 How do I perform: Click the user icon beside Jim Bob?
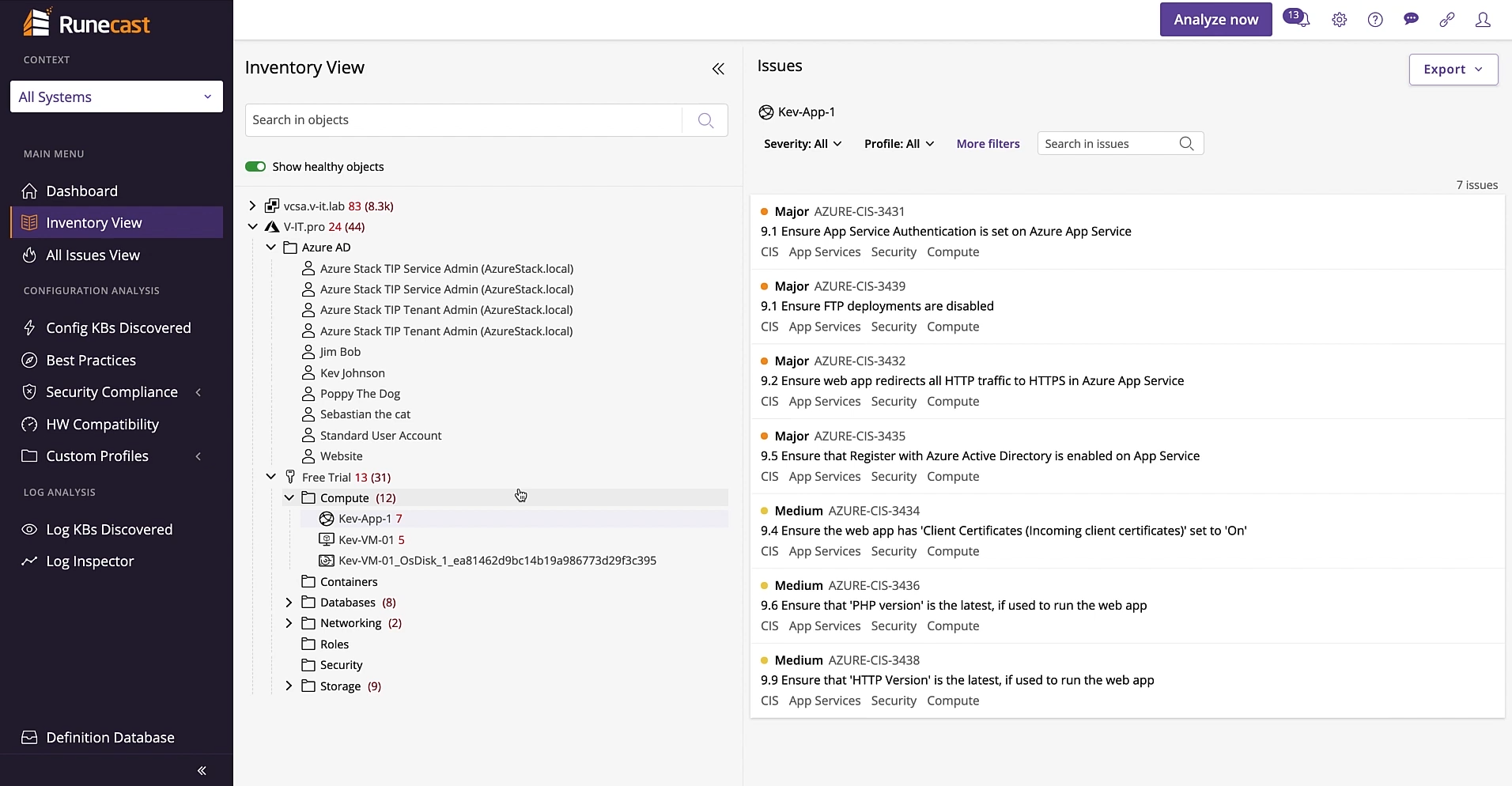(x=308, y=352)
